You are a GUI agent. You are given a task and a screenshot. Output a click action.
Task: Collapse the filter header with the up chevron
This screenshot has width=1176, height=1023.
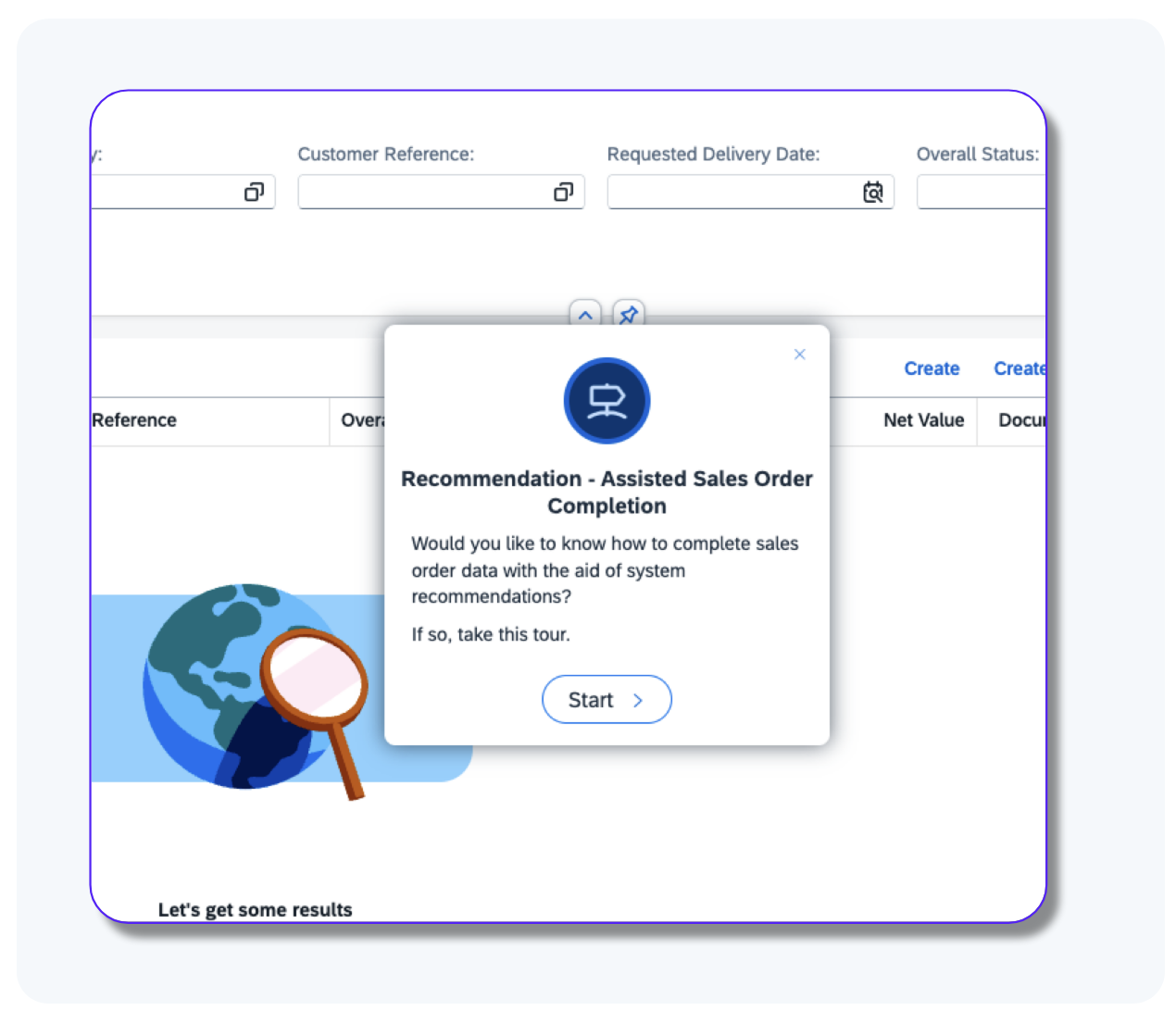click(585, 314)
